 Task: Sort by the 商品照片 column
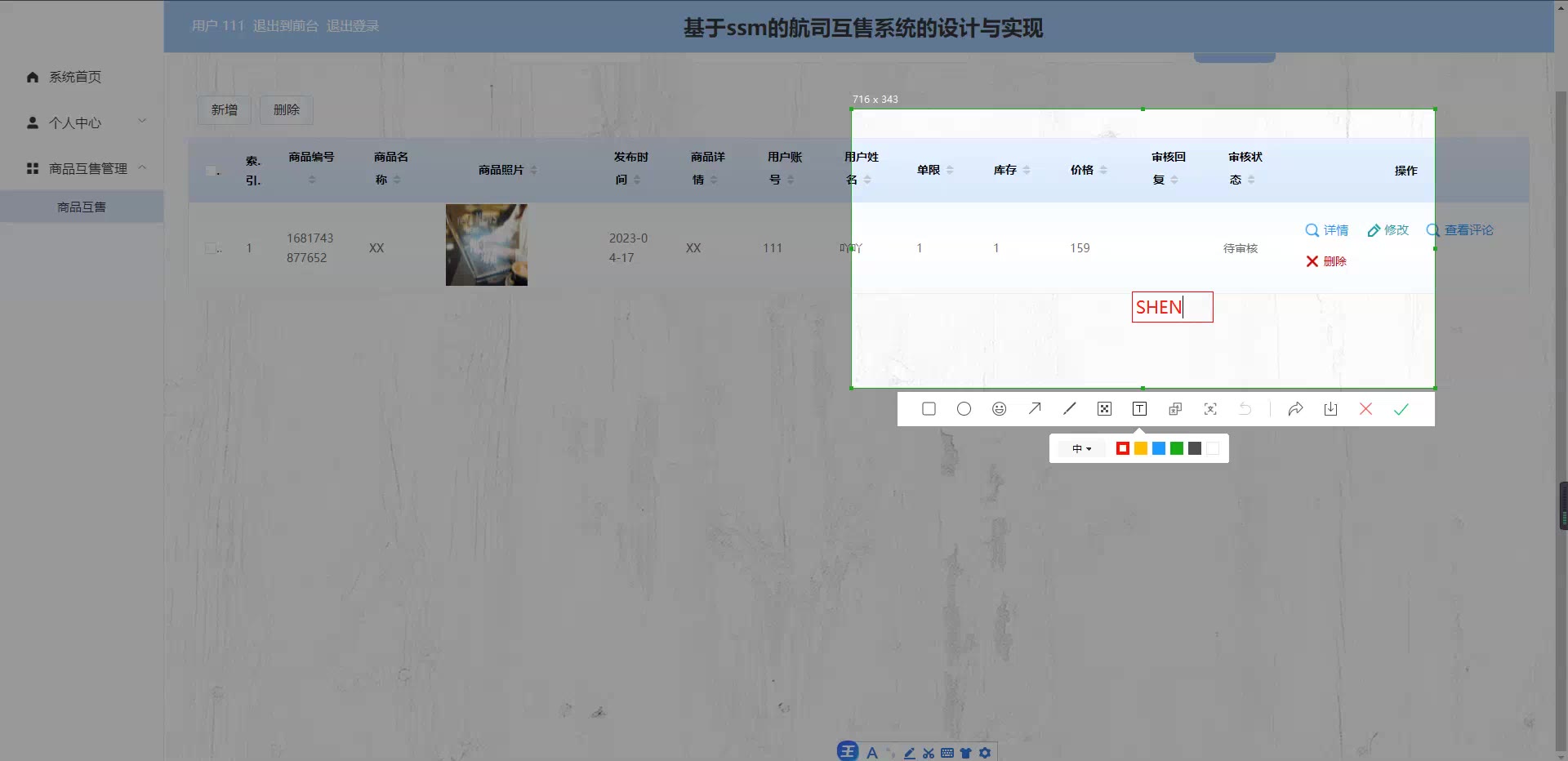coord(533,170)
